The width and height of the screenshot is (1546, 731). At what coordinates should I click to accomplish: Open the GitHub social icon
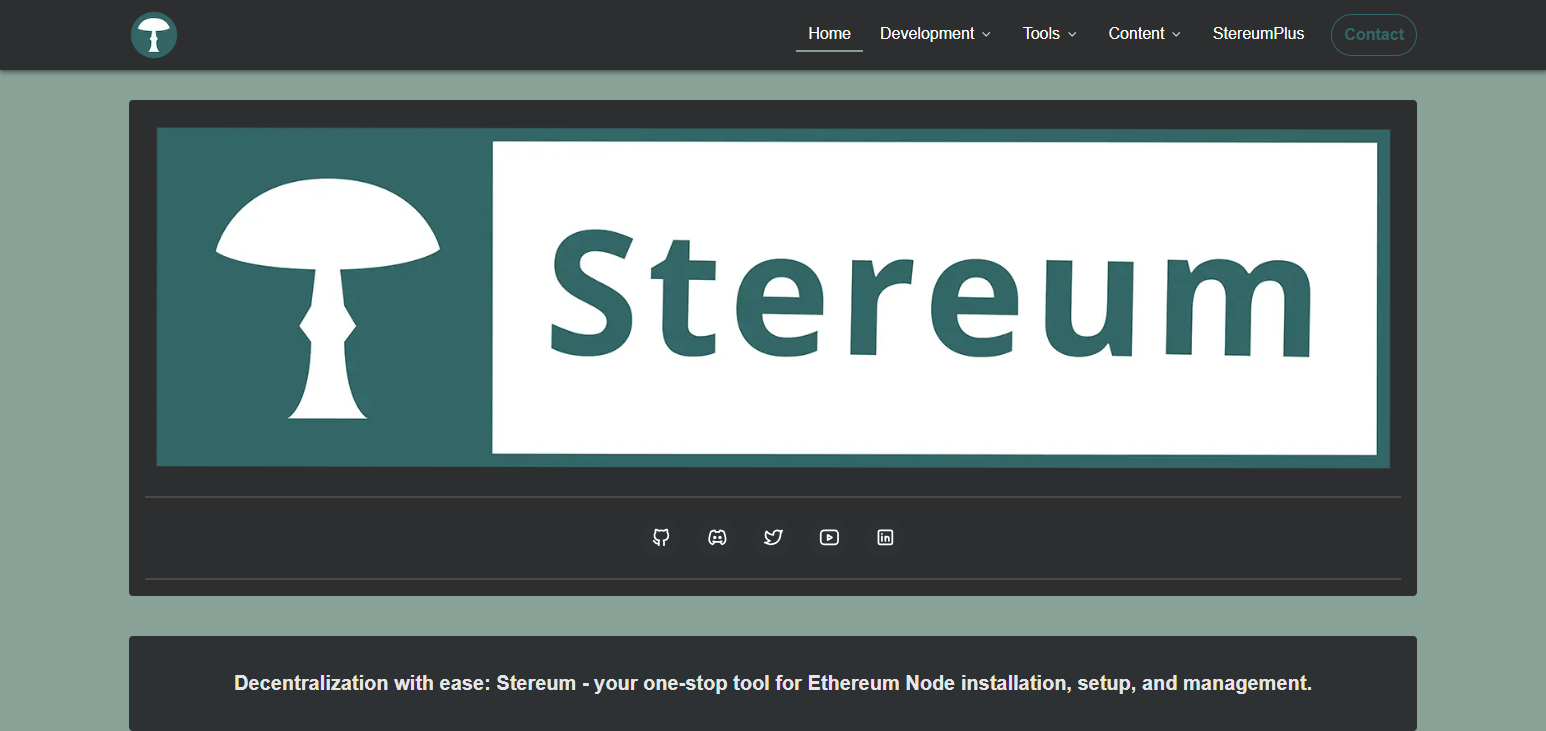[x=661, y=537]
